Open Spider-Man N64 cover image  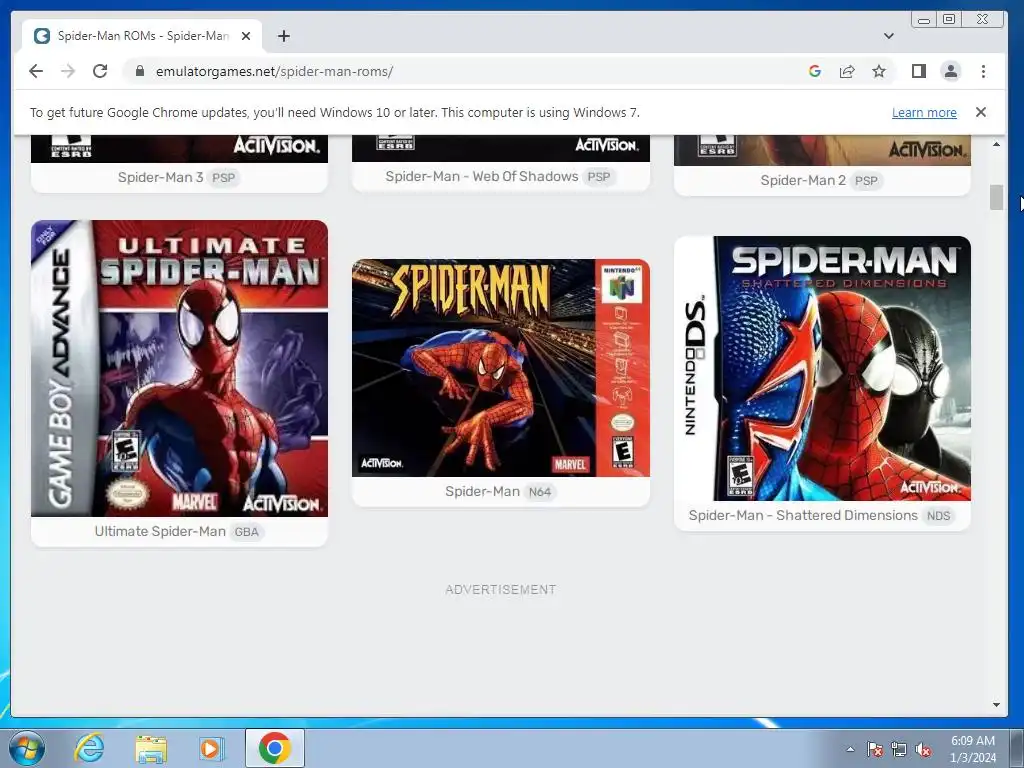point(501,368)
